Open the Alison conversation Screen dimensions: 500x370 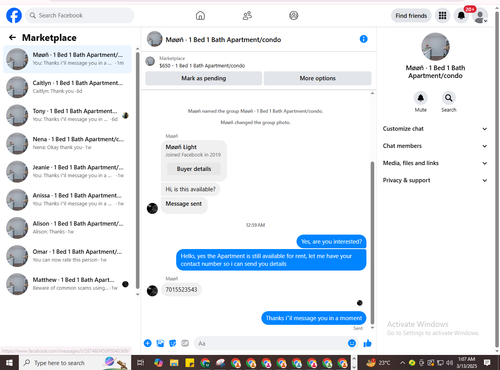coord(68,228)
